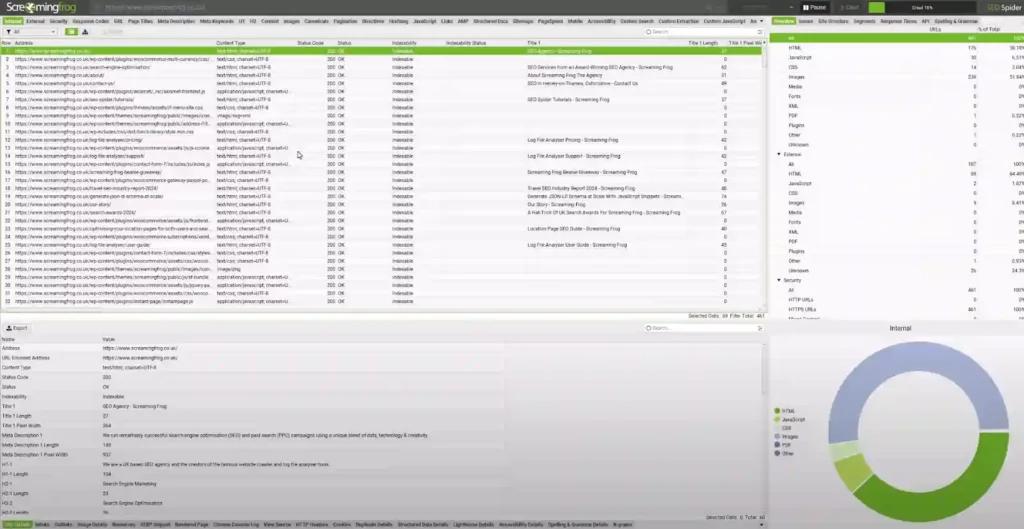Open the External tab

36,21
